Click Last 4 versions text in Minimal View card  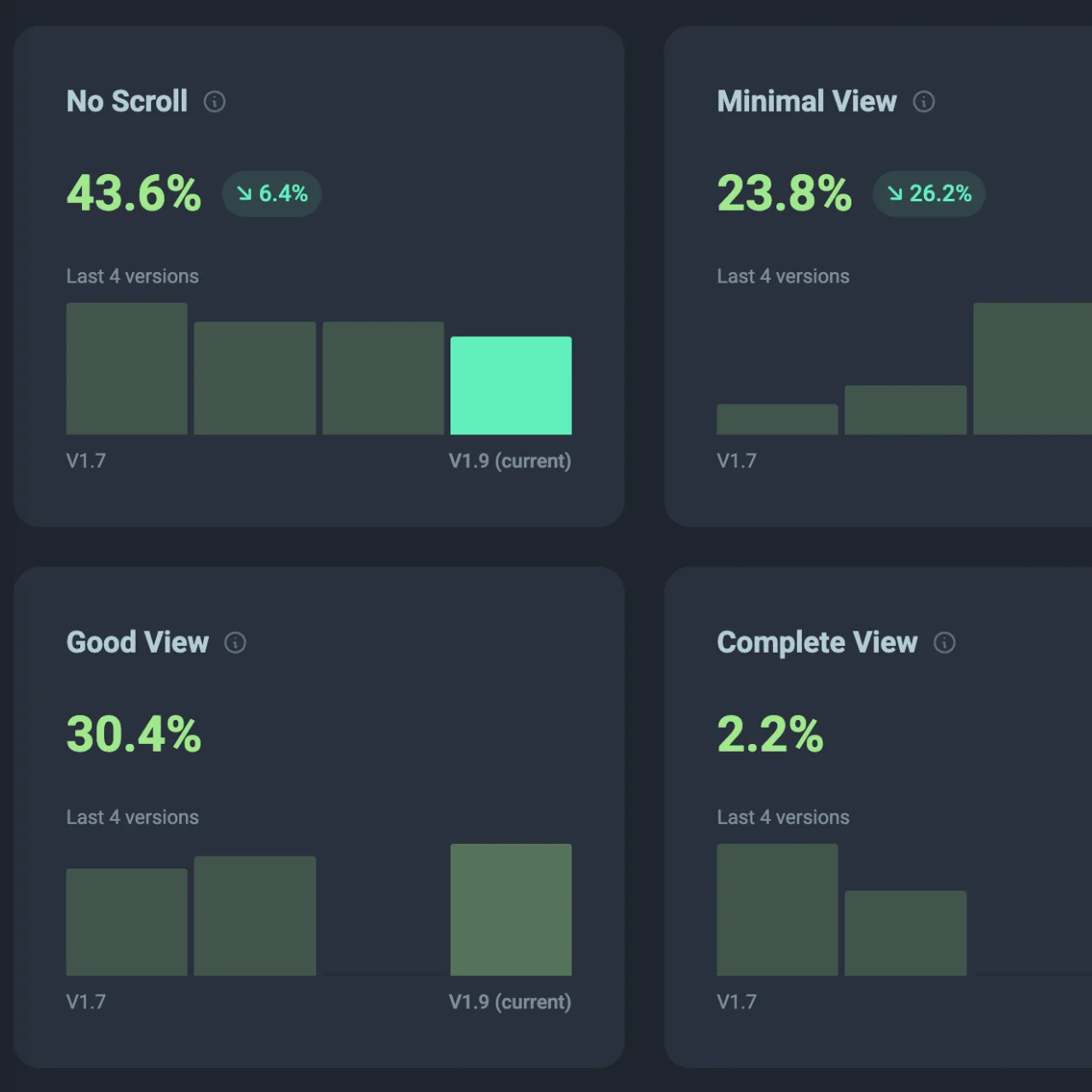(783, 276)
